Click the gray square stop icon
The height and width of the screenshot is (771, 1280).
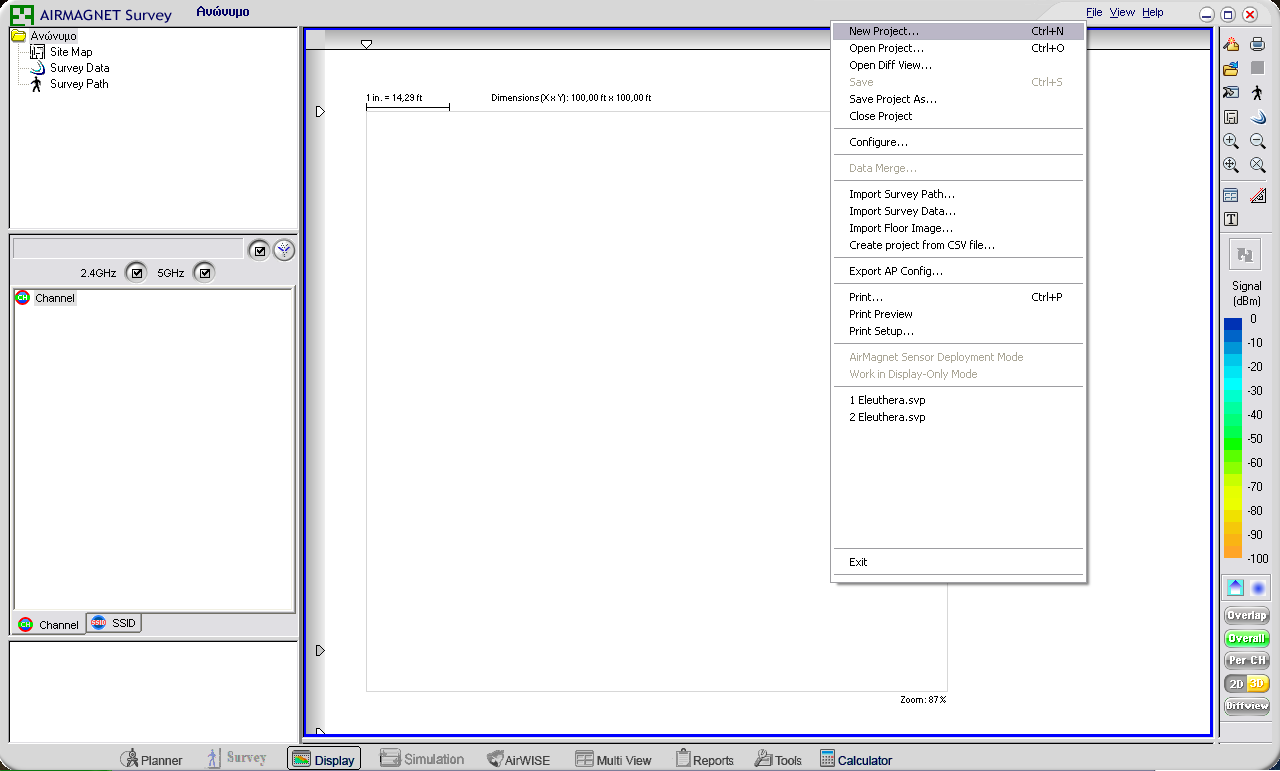click(1258, 68)
